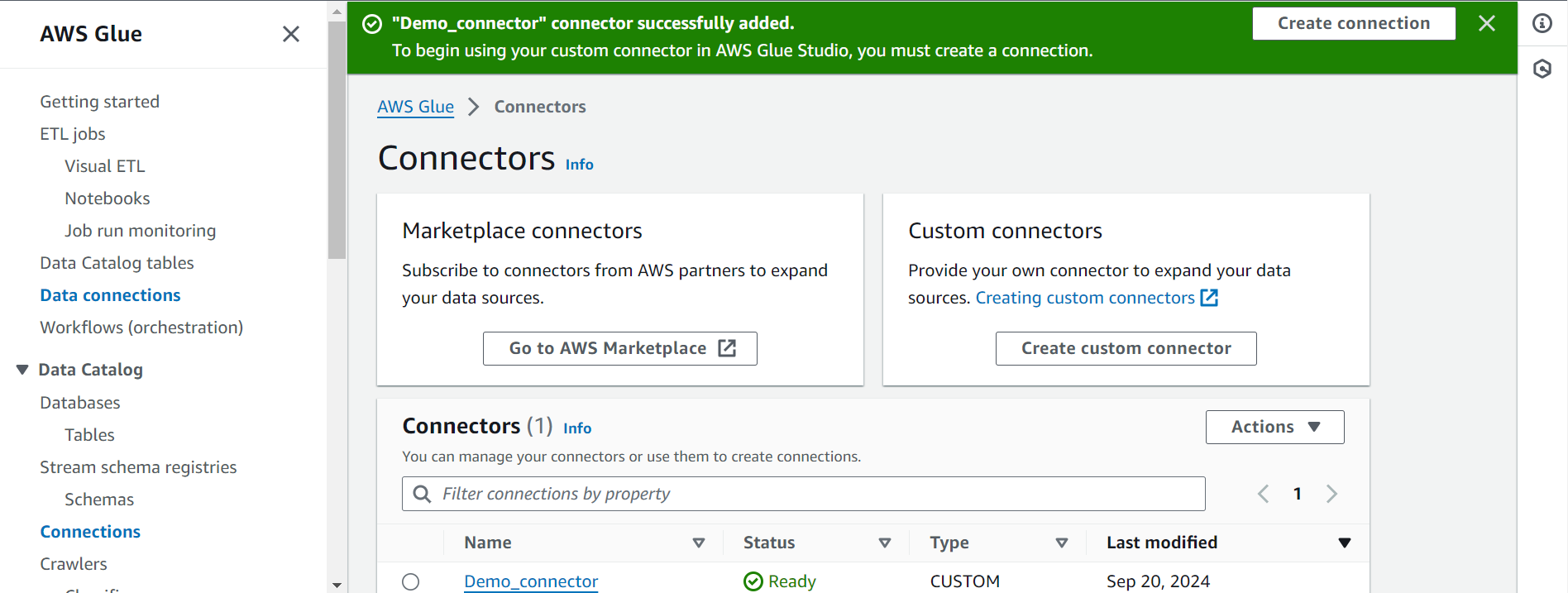Click the magnifier icon in the filter box
This screenshot has width=1568, height=593.
[x=422, y=494]
